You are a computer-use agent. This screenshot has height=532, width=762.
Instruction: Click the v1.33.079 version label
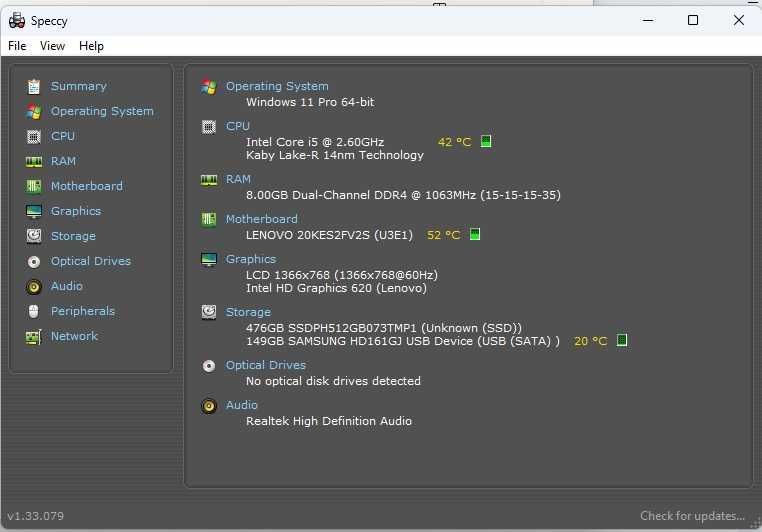35,516
